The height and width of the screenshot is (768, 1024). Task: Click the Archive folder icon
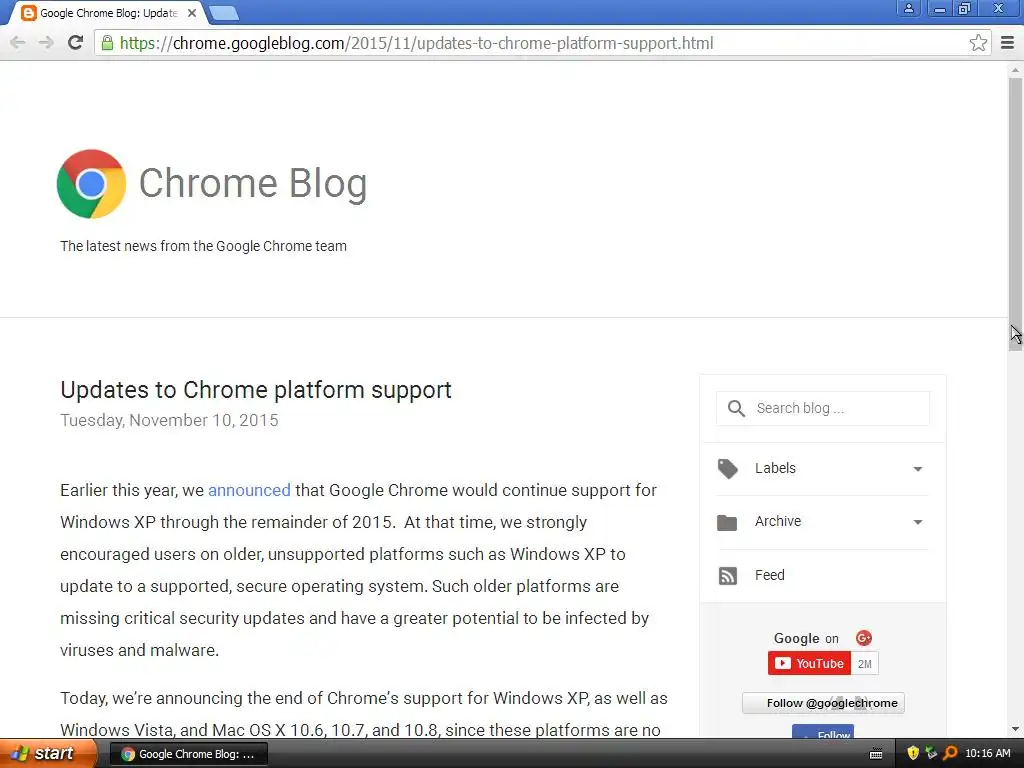point(727,522)
